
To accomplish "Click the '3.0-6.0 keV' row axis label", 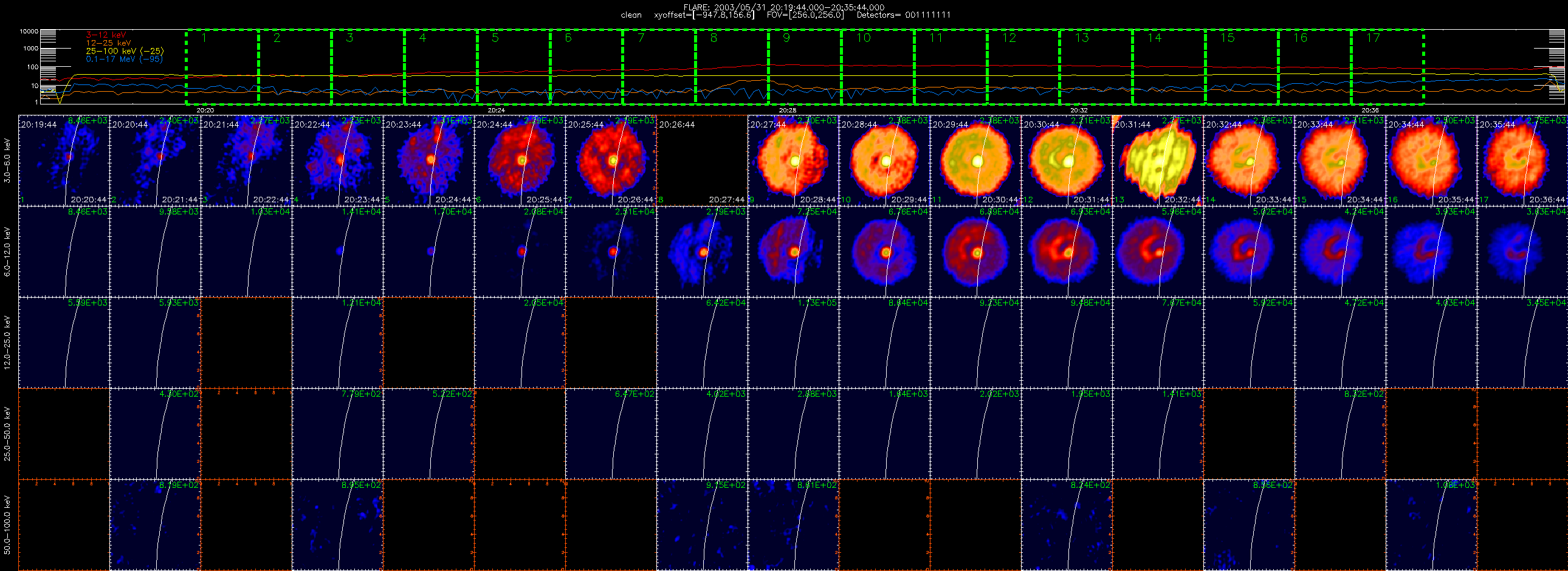I will click(7, 160).
